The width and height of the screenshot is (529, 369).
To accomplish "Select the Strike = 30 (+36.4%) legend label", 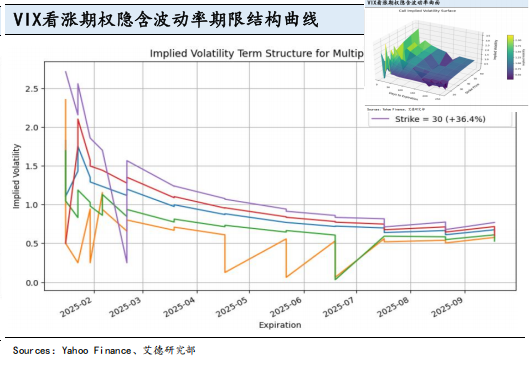I will pos(440,119).
